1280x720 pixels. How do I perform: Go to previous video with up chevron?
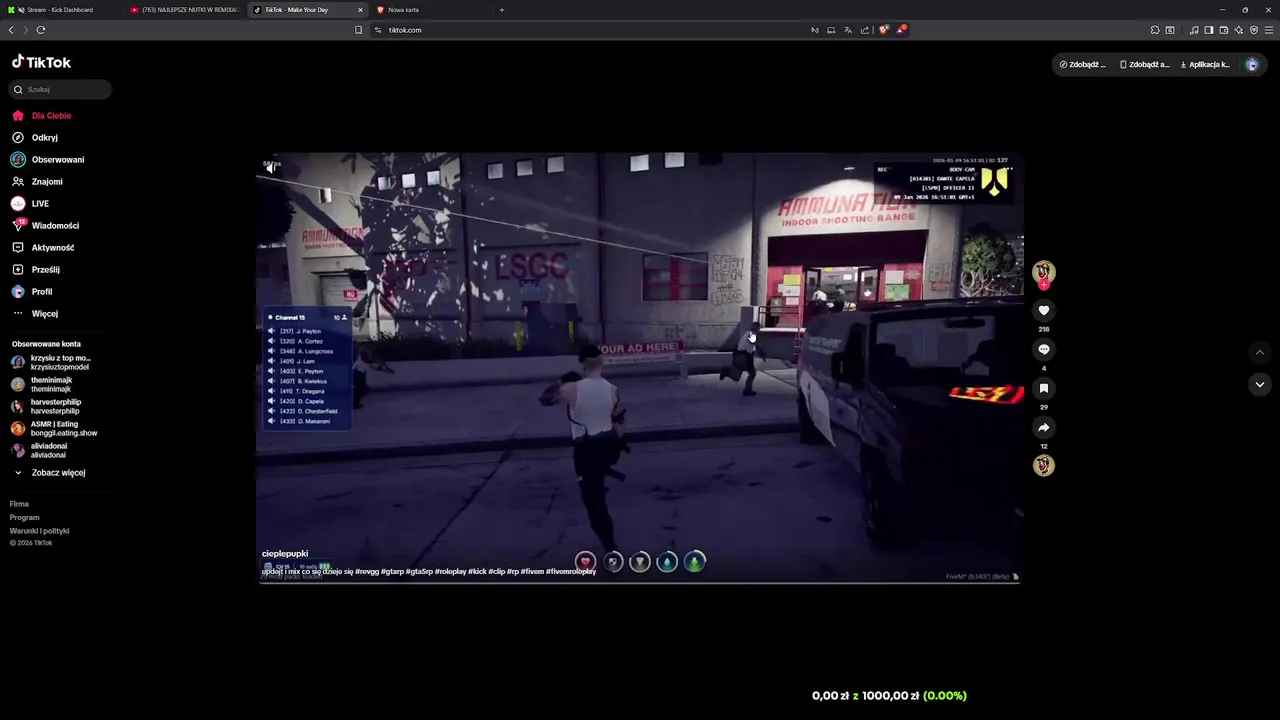click(1259, 352)
